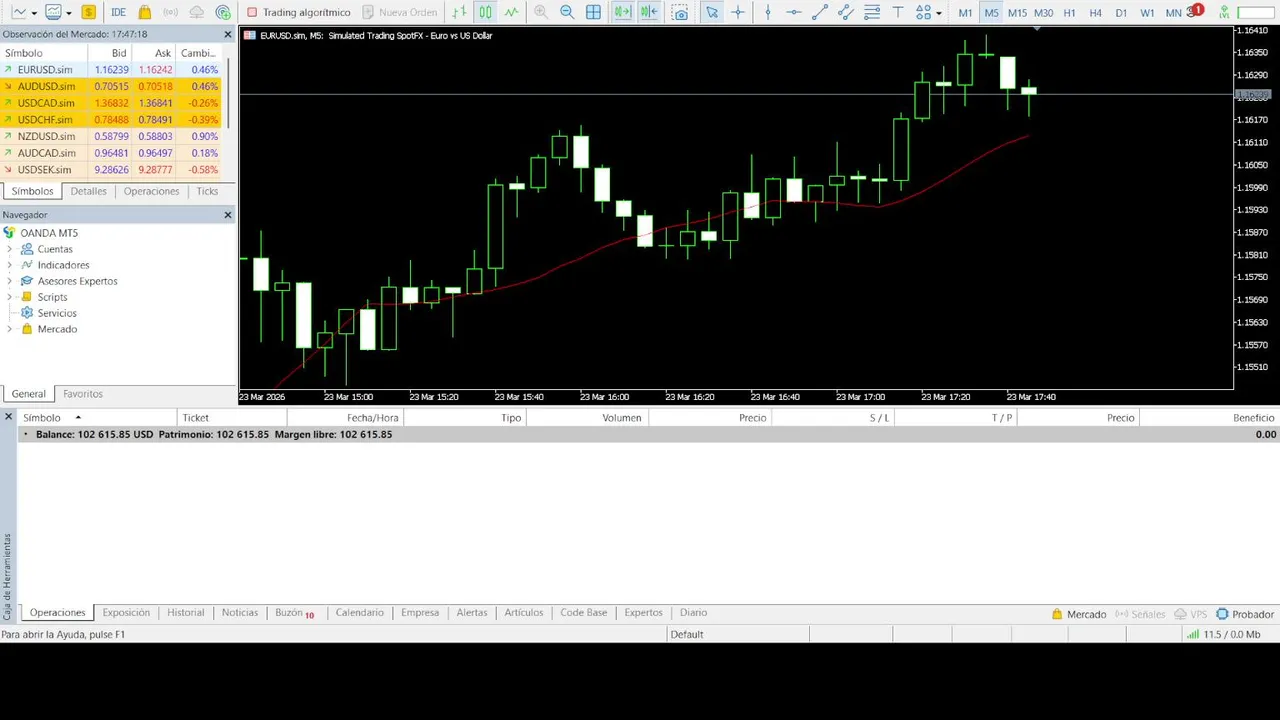This screenshot has height=720, width=1280.
Task: Draw a vertical line with the toolbar tool
Action: point(768,12)
